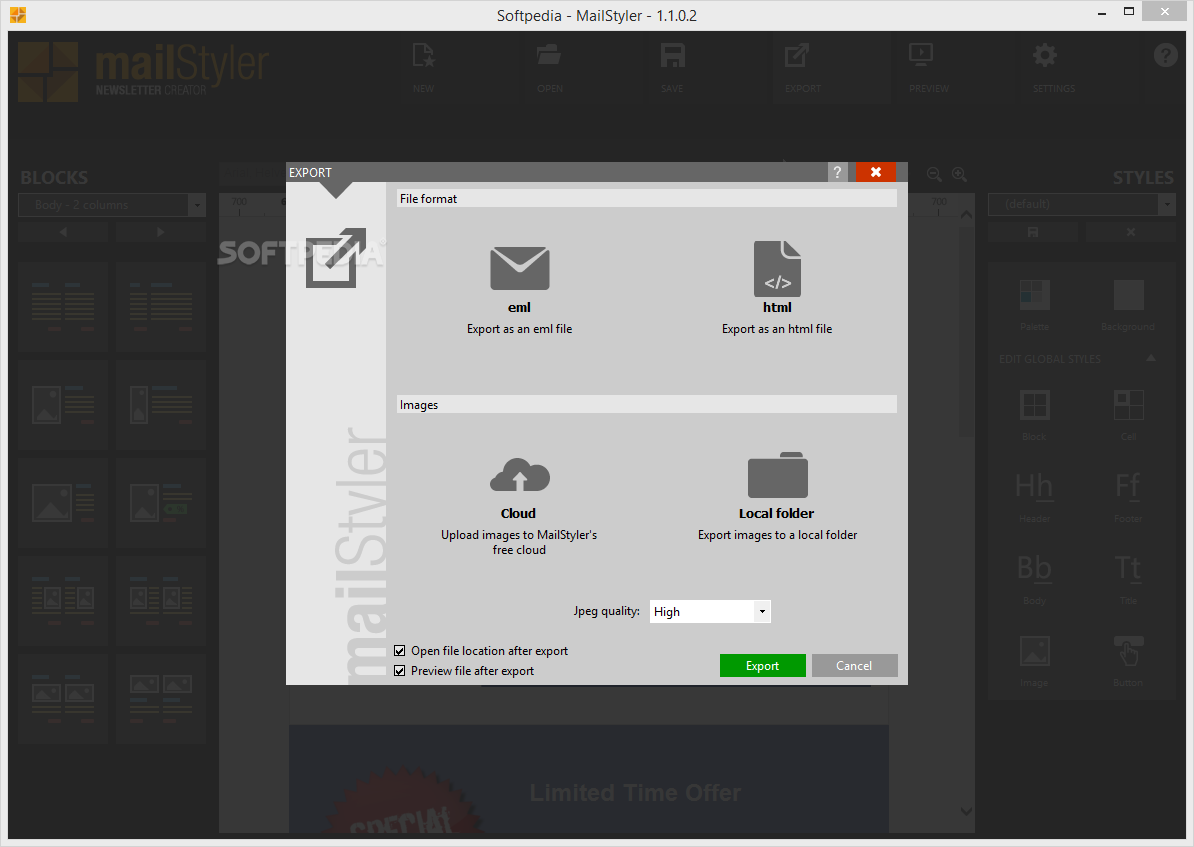The image size is (1194, 847).
Task: Open the Palette style editor
Action: pyautogui.click(x=1034, y=304)
